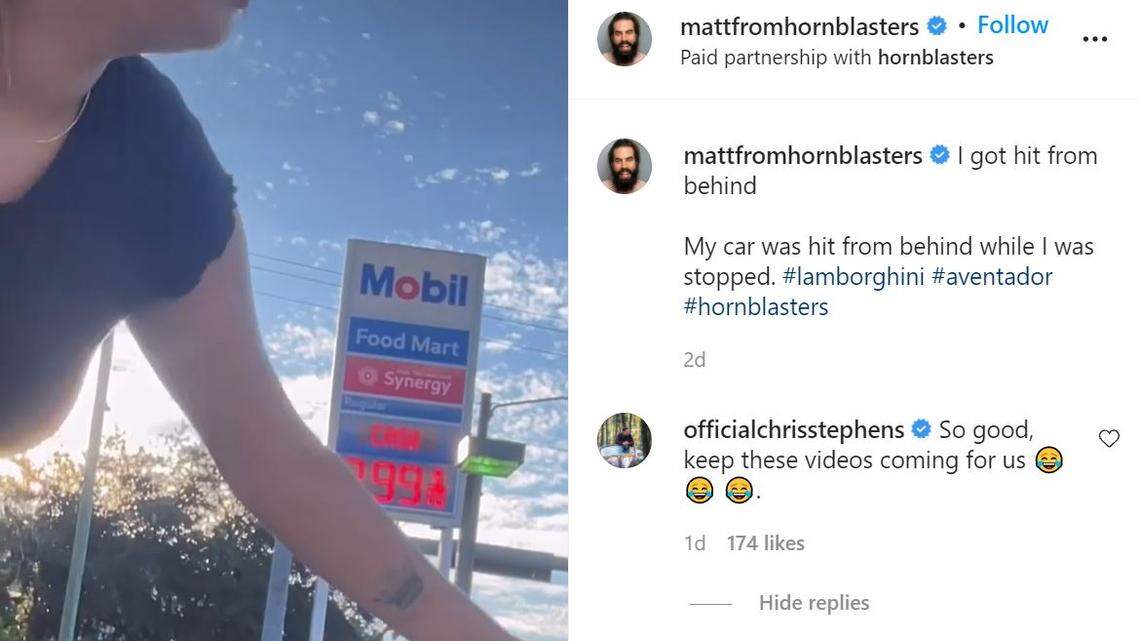Click the 2d post timestamp
The image size is (1140, 641).
pyautogui.click(x=694, y=360)
